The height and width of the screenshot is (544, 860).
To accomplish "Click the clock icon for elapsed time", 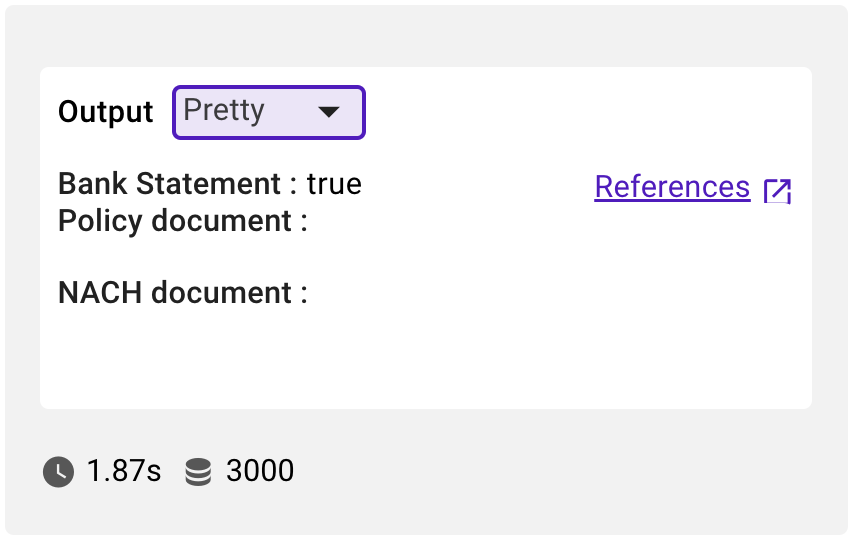I will (x=59, y=472).
